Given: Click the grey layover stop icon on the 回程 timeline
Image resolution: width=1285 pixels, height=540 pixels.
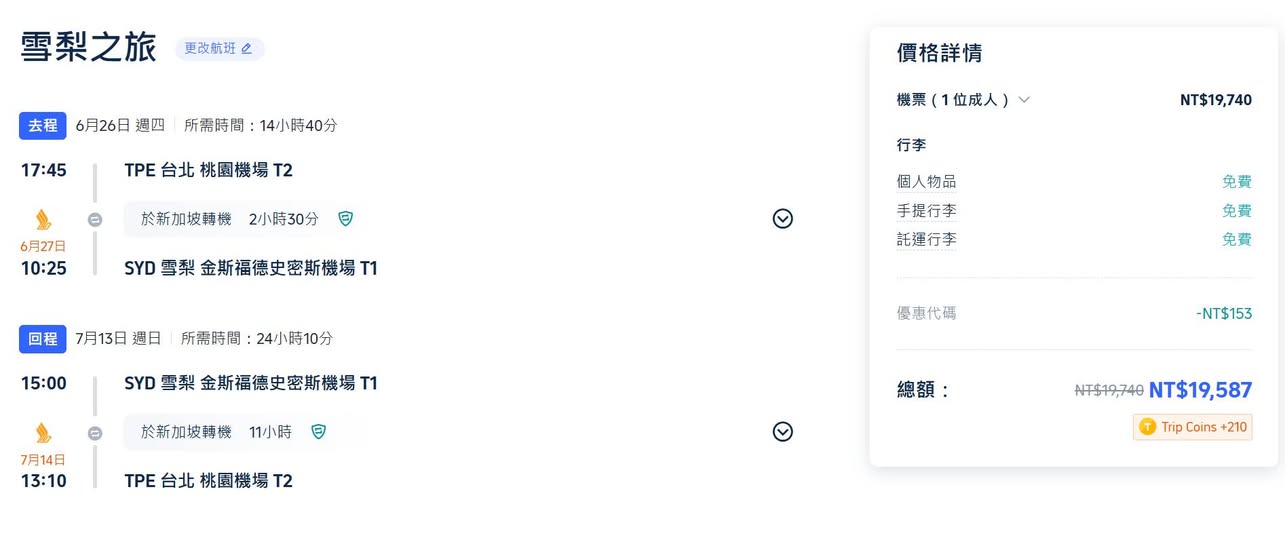Looking at the screenshot, I should pos(95,433).
